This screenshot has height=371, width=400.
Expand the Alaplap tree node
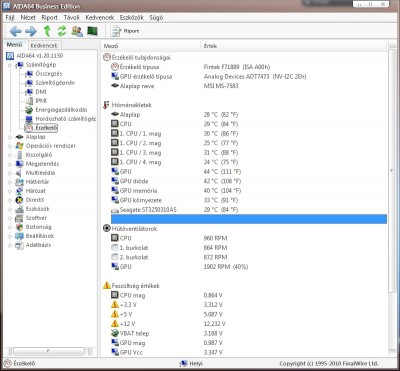click(x=10, y=137)
